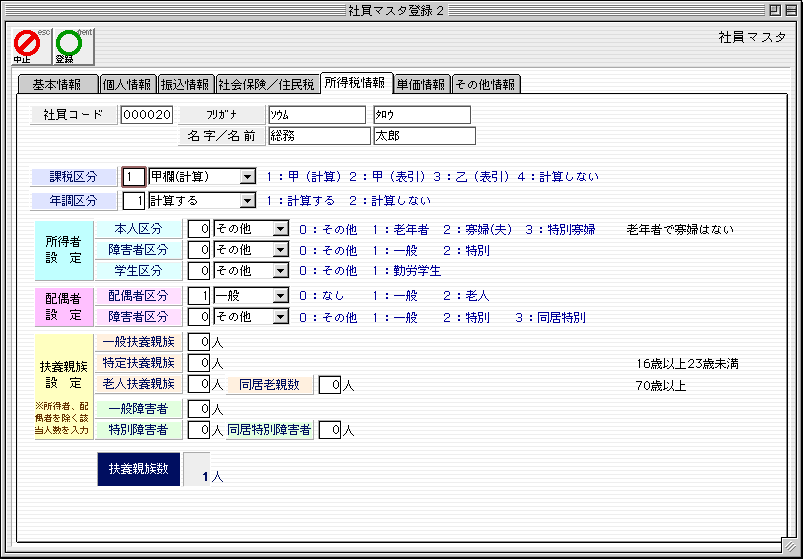Click the 所得者設定 group label

tap(64, 250)
